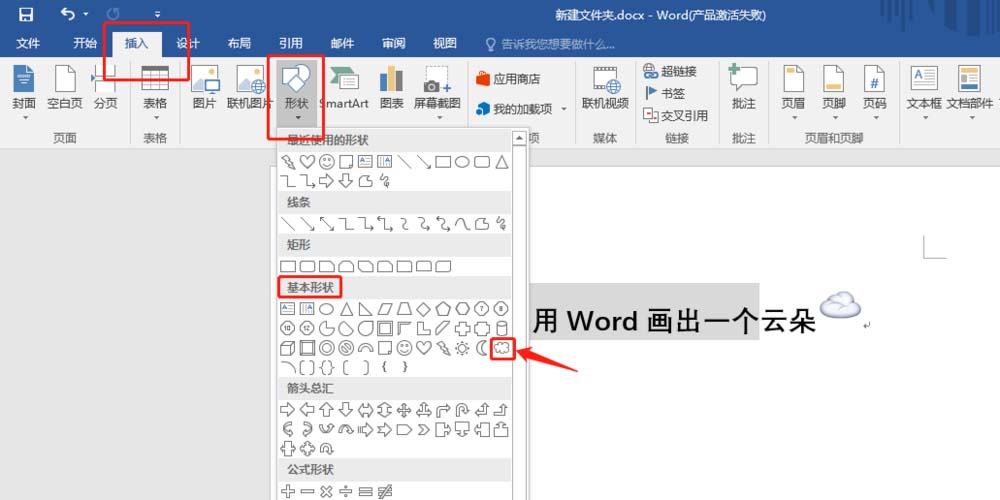
Task: Open the 屏幕截图 screenshot dropdown
Action: click(437, 92)
